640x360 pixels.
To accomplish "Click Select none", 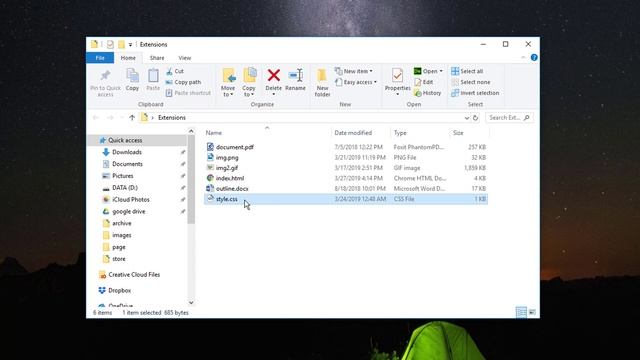I will 471,82.
